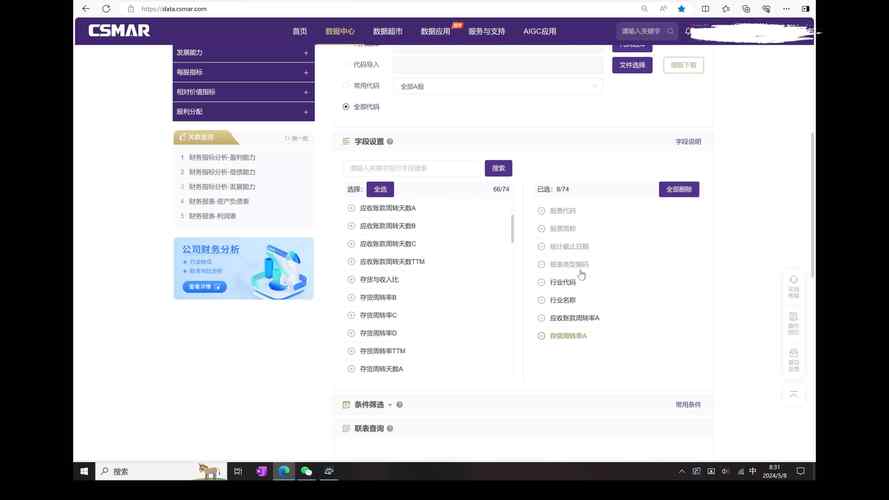Viewport: 889px width, 500px height.
Task: Open notification center in system tray
Action: pyautogui.click(x=801, y=471)
